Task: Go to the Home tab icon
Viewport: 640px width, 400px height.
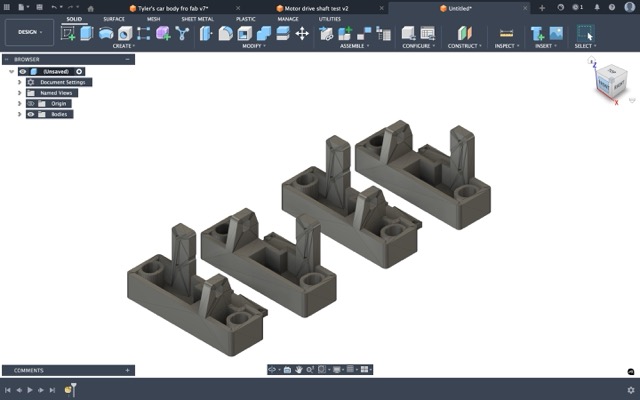Action: click(x=91, y=8)
